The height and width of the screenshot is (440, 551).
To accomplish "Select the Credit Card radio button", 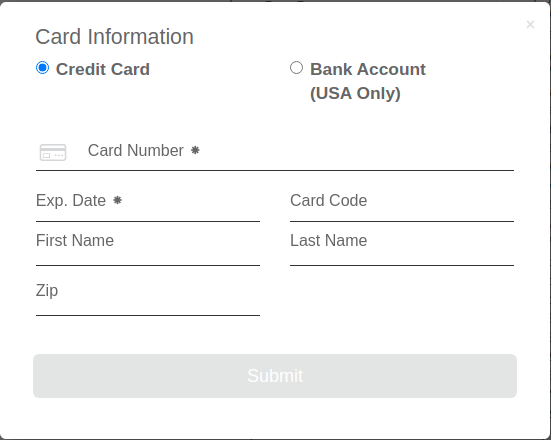I will tap(43, 68).
